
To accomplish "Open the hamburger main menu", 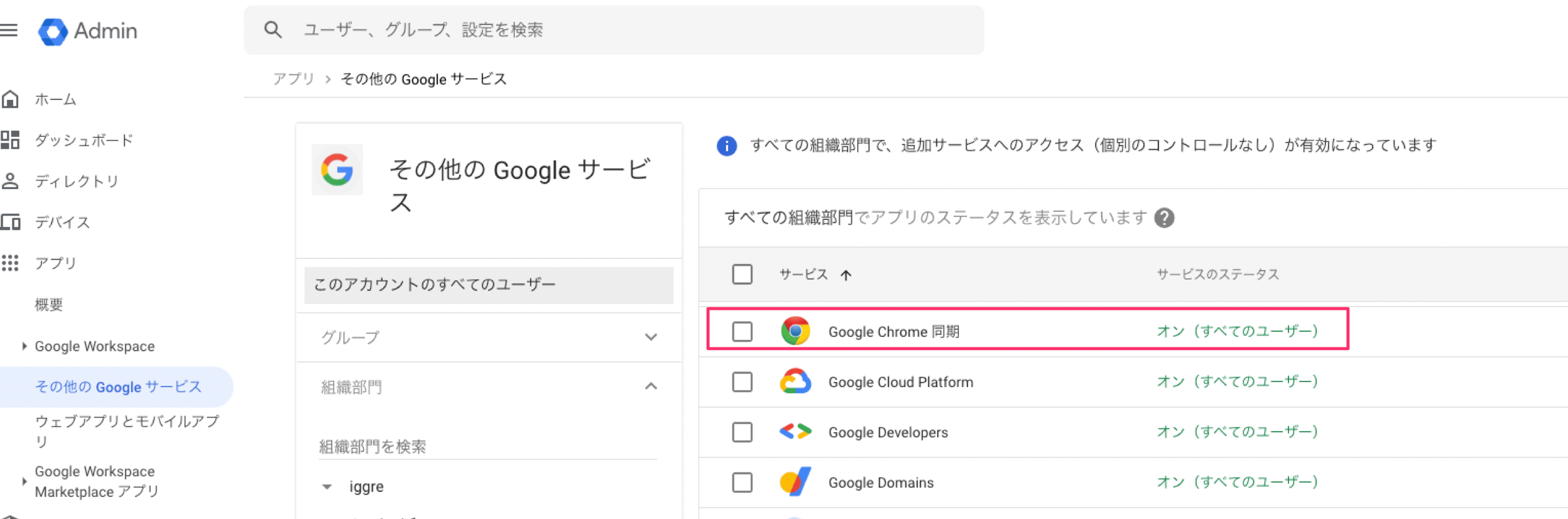I will tap(9, 30).
